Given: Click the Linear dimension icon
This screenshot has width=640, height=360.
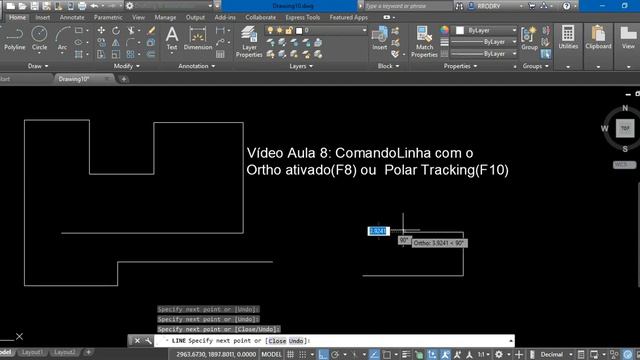Looking at the screenshot, I should [220, 30].
